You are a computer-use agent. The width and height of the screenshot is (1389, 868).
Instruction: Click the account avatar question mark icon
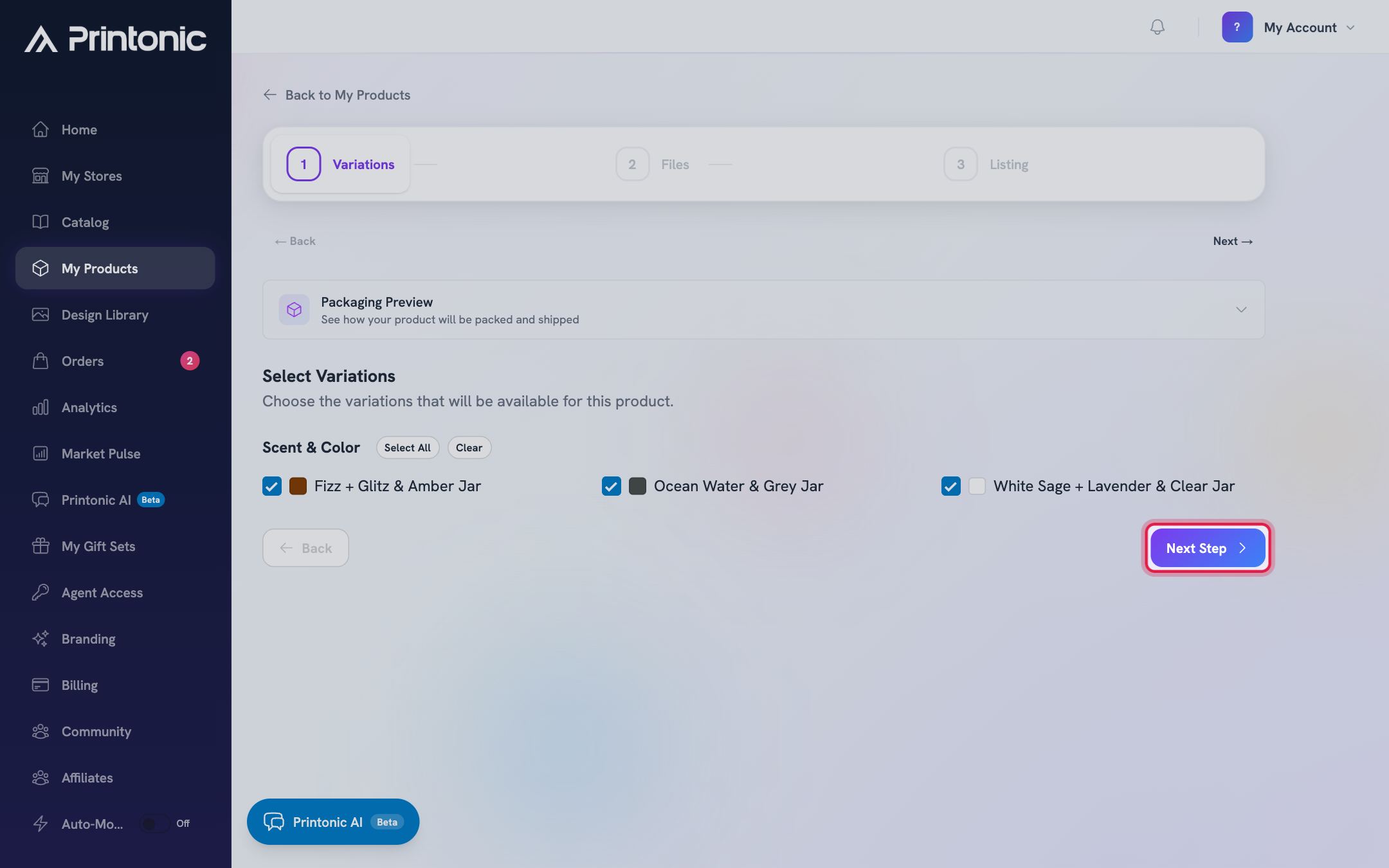click(x=1237, y=27)
